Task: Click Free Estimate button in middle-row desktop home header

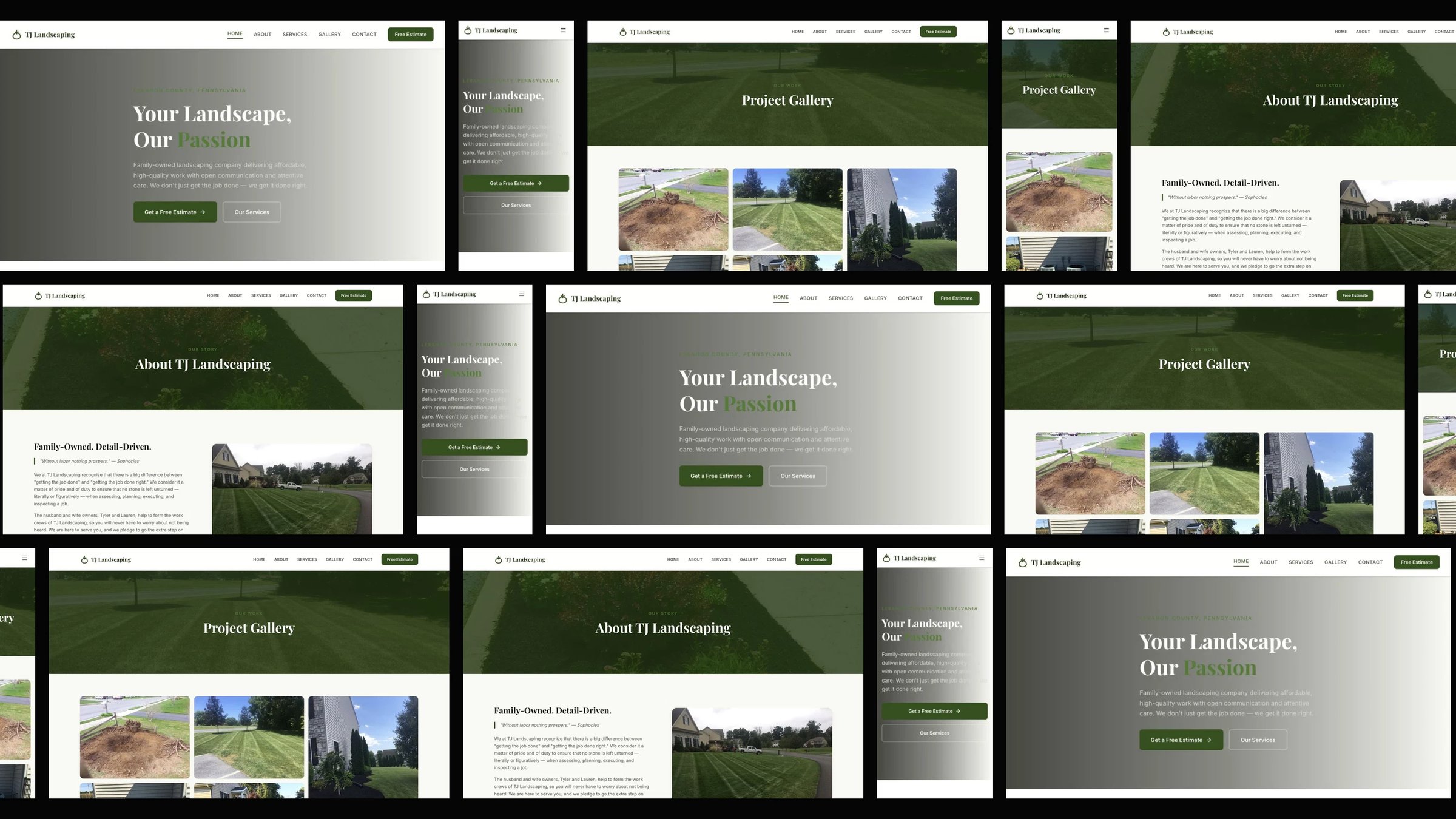Action: pos(957,298)
